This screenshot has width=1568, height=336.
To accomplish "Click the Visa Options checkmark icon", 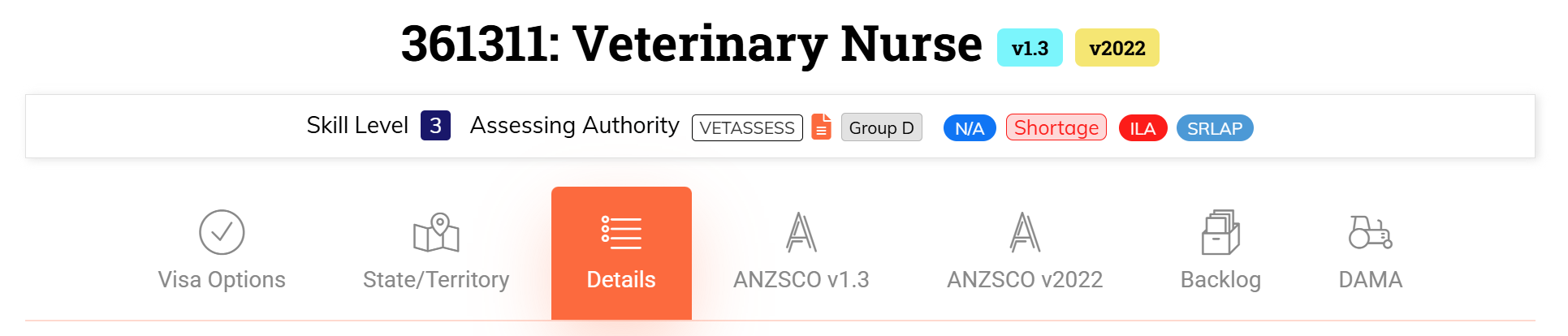I will pyautogui.click(x=222, y=232).
